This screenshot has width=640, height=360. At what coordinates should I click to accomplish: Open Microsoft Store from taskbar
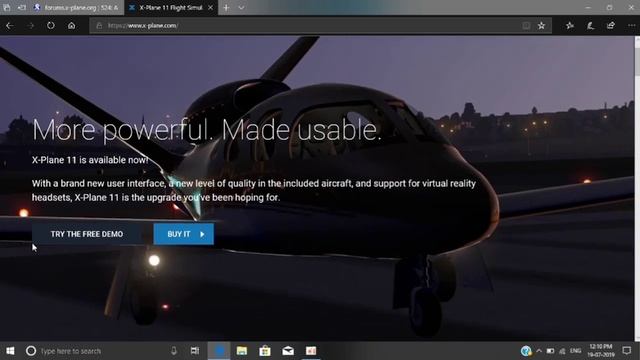tap(265, 351)
